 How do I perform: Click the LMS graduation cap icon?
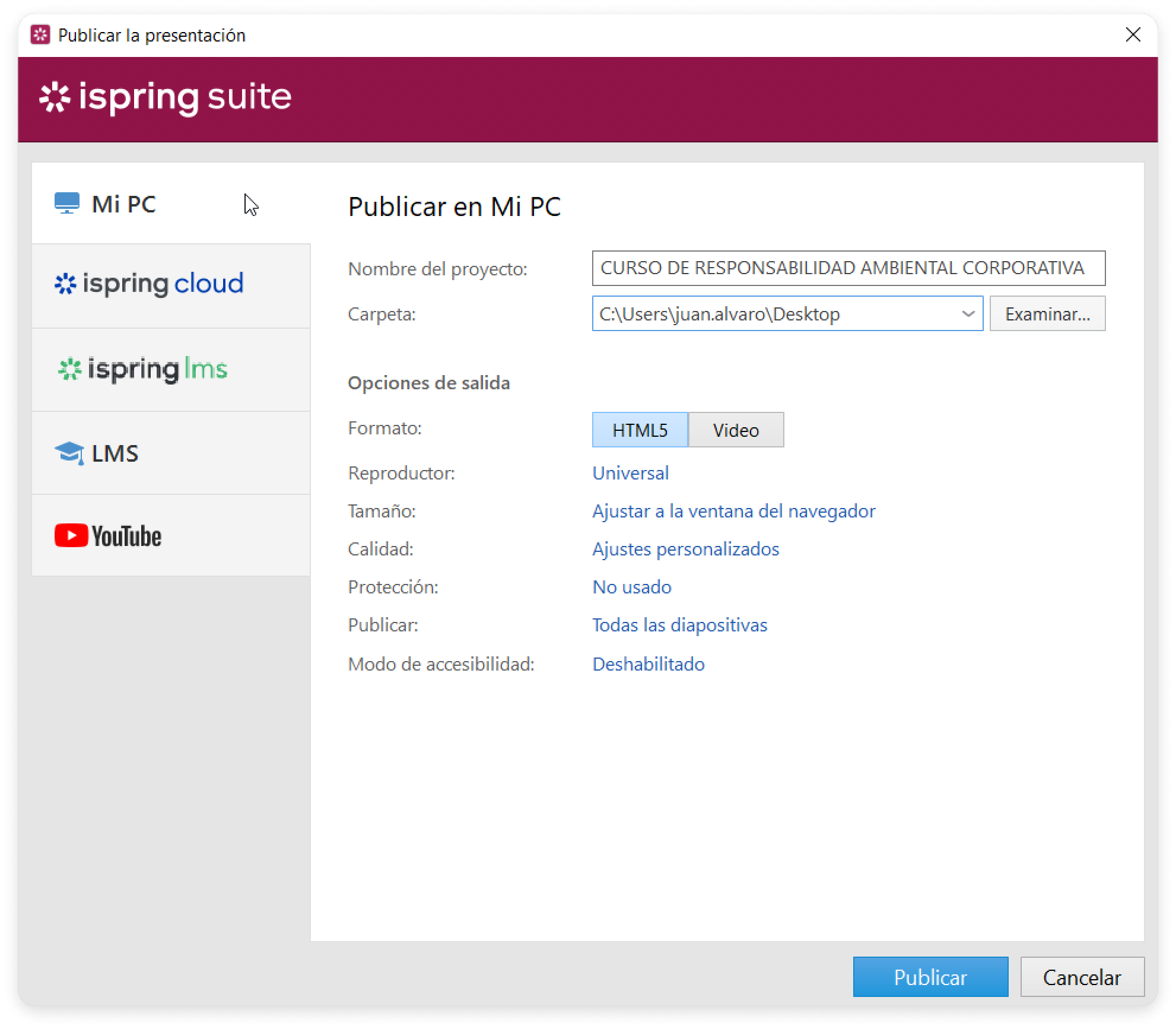[x=69, y=454]
